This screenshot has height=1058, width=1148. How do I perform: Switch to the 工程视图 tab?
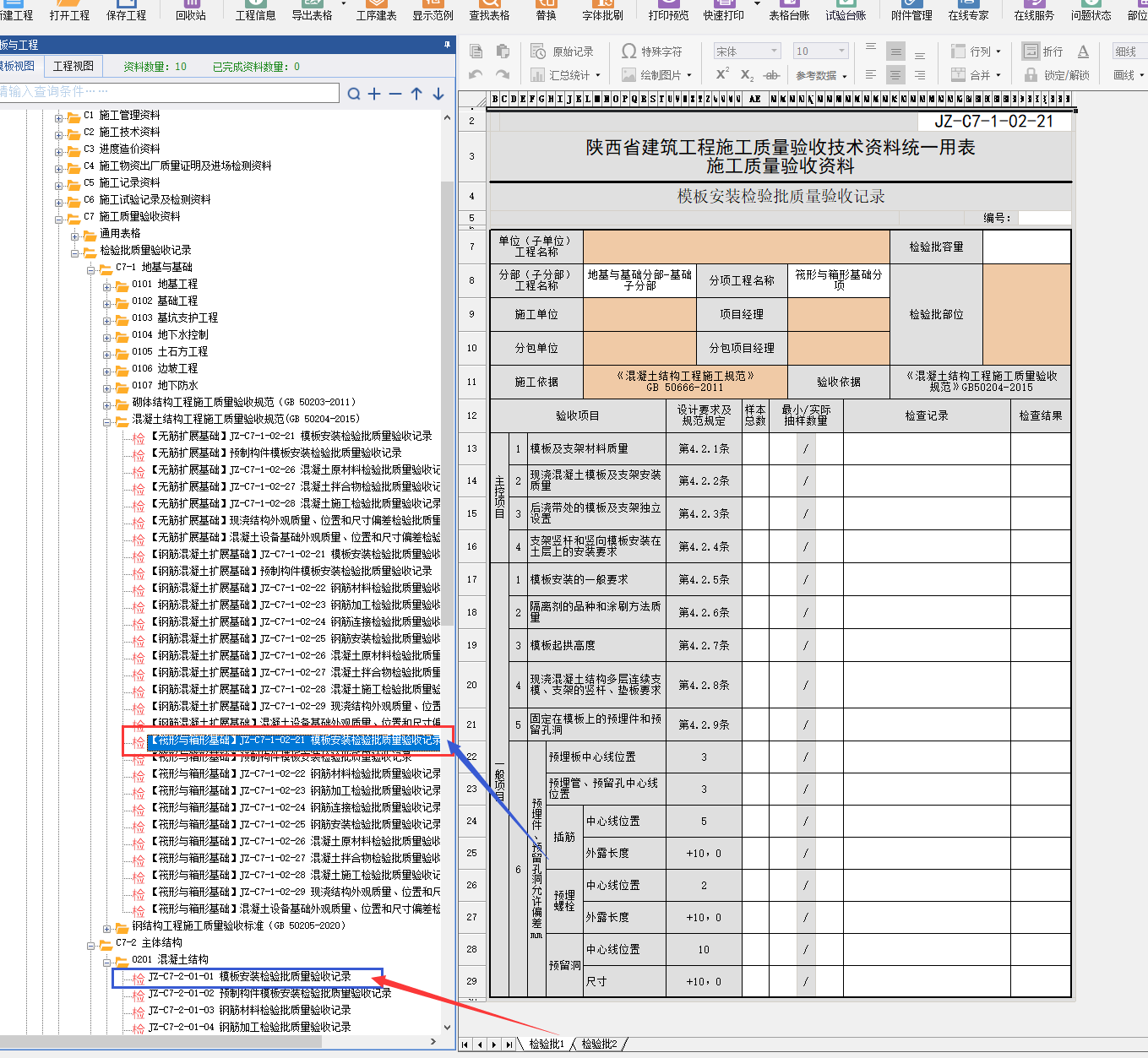(73, 66)
